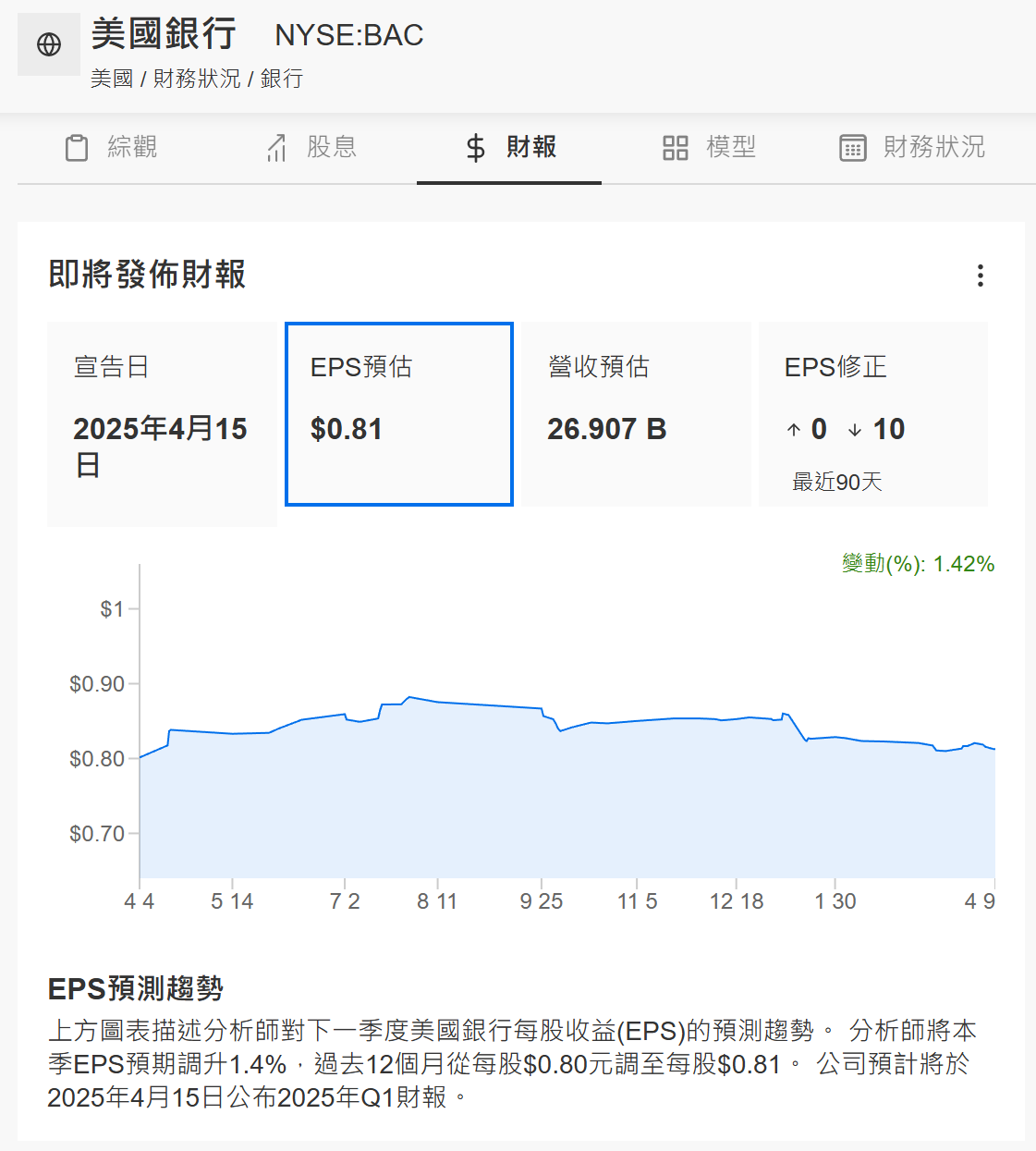Viewport: 1036px width, 1151px height.
Task: Click the $1 axis label on chart
Action: [112, 609]
